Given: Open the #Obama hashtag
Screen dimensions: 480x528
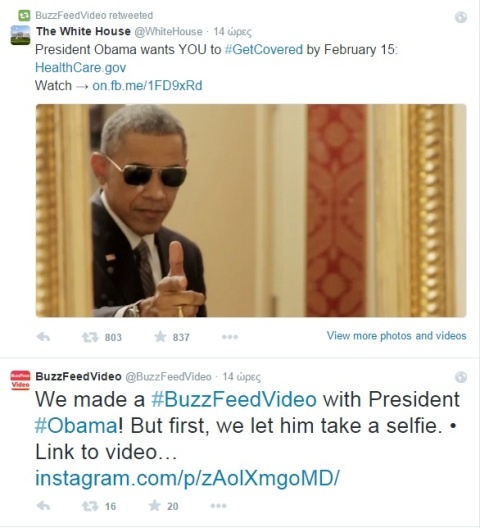Looking at the screenshot, I should 76,426.
